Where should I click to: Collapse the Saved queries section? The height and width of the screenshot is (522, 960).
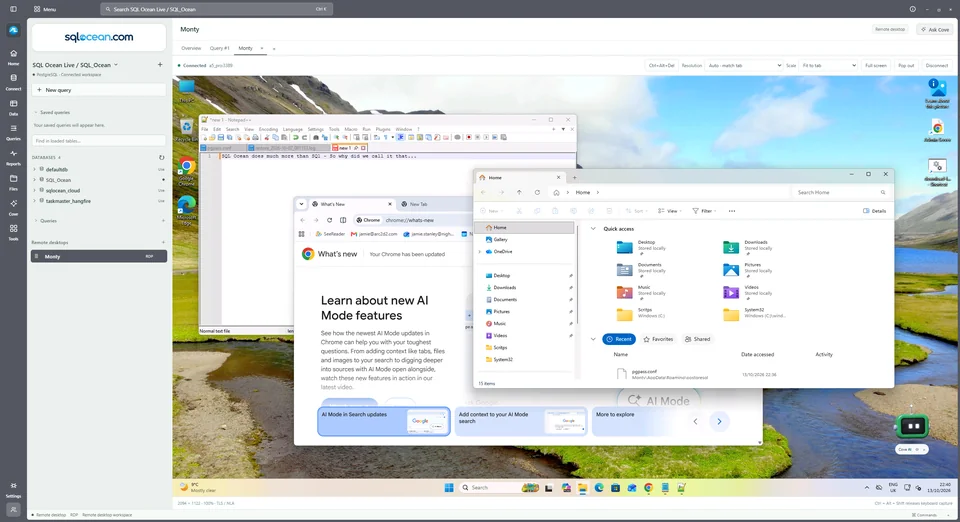coord(36,113)
